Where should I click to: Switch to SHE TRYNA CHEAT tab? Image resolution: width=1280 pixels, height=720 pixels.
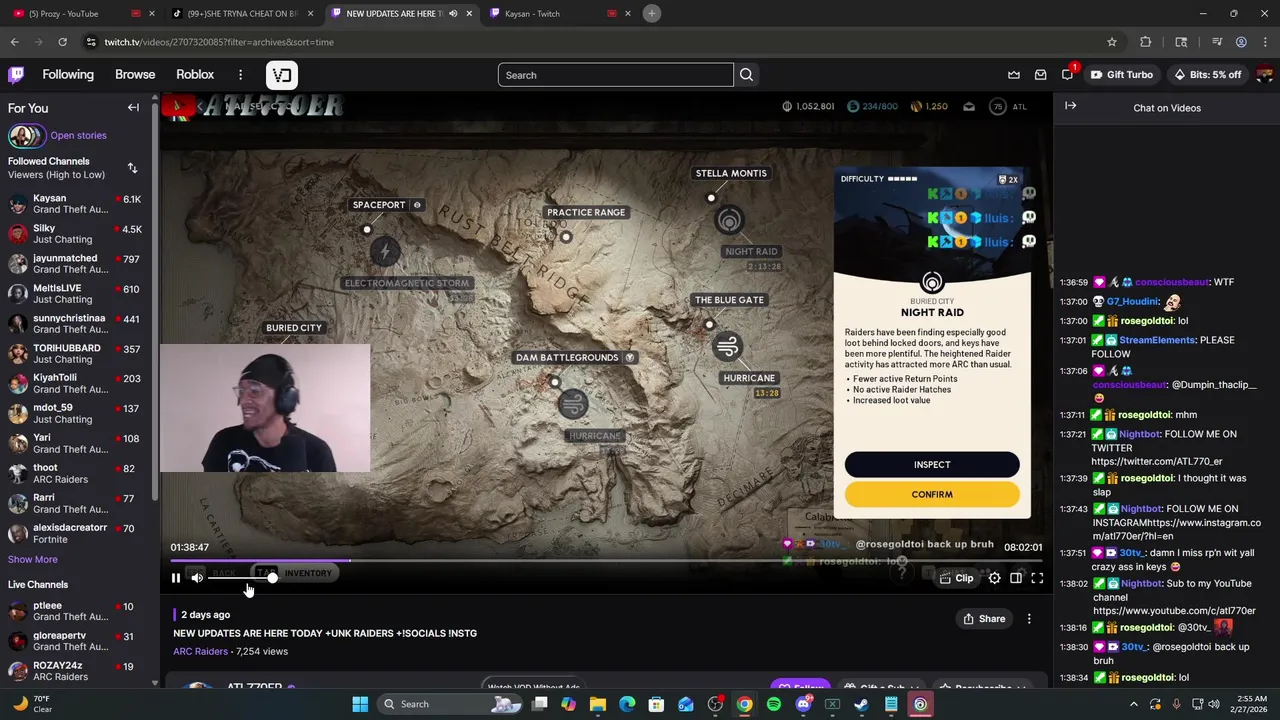[242, 13]
